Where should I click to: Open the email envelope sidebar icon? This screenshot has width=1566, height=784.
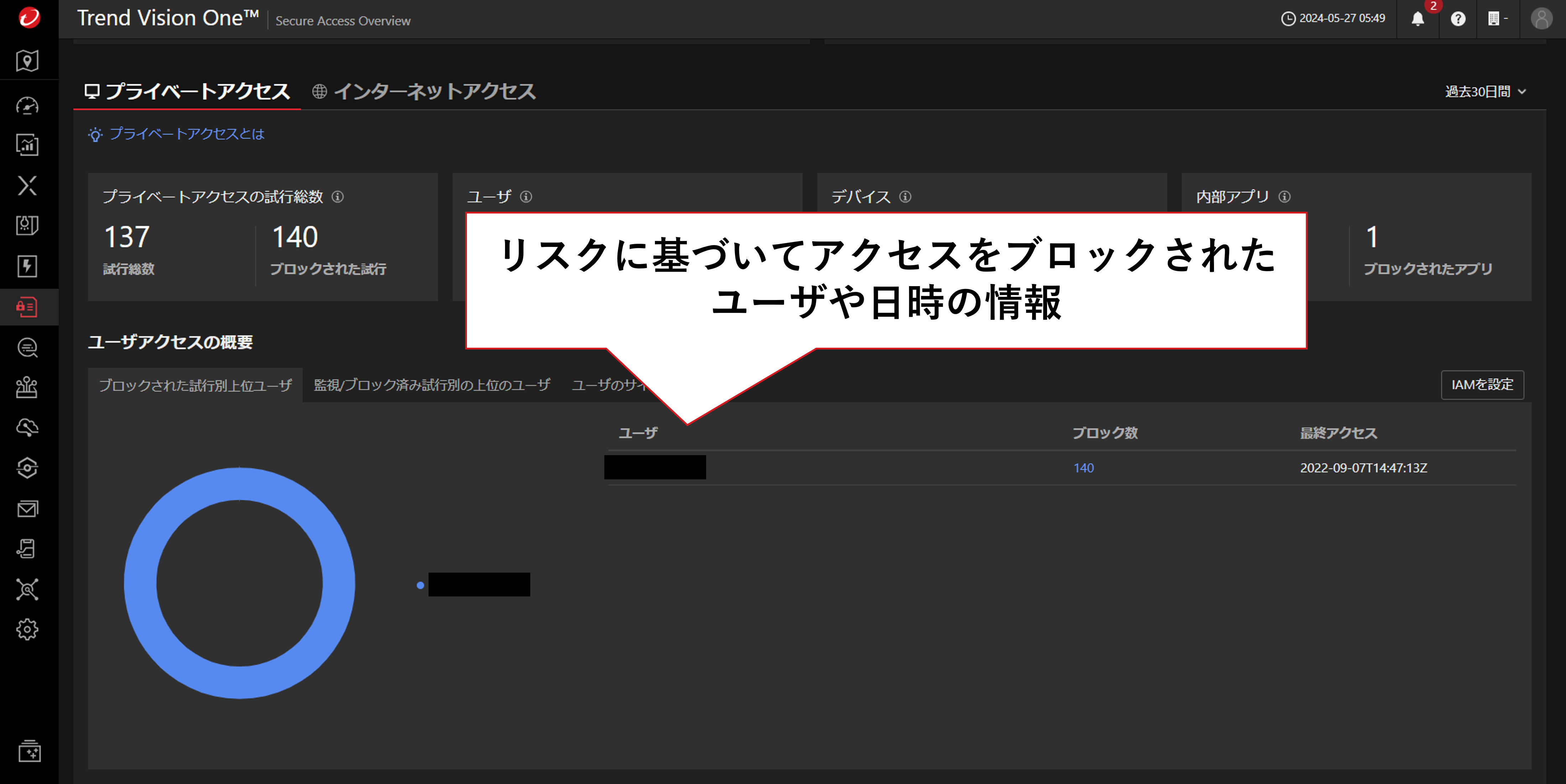pos(27,509)
